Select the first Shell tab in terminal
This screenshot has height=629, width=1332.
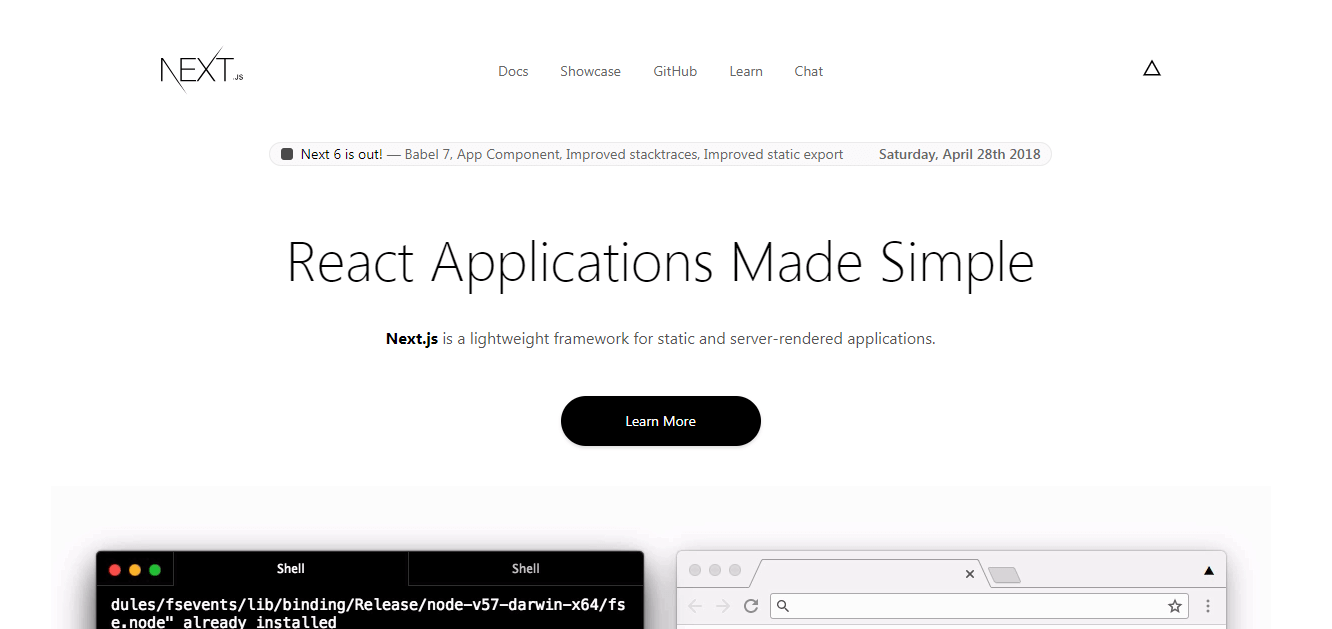(x=291, y=569)
